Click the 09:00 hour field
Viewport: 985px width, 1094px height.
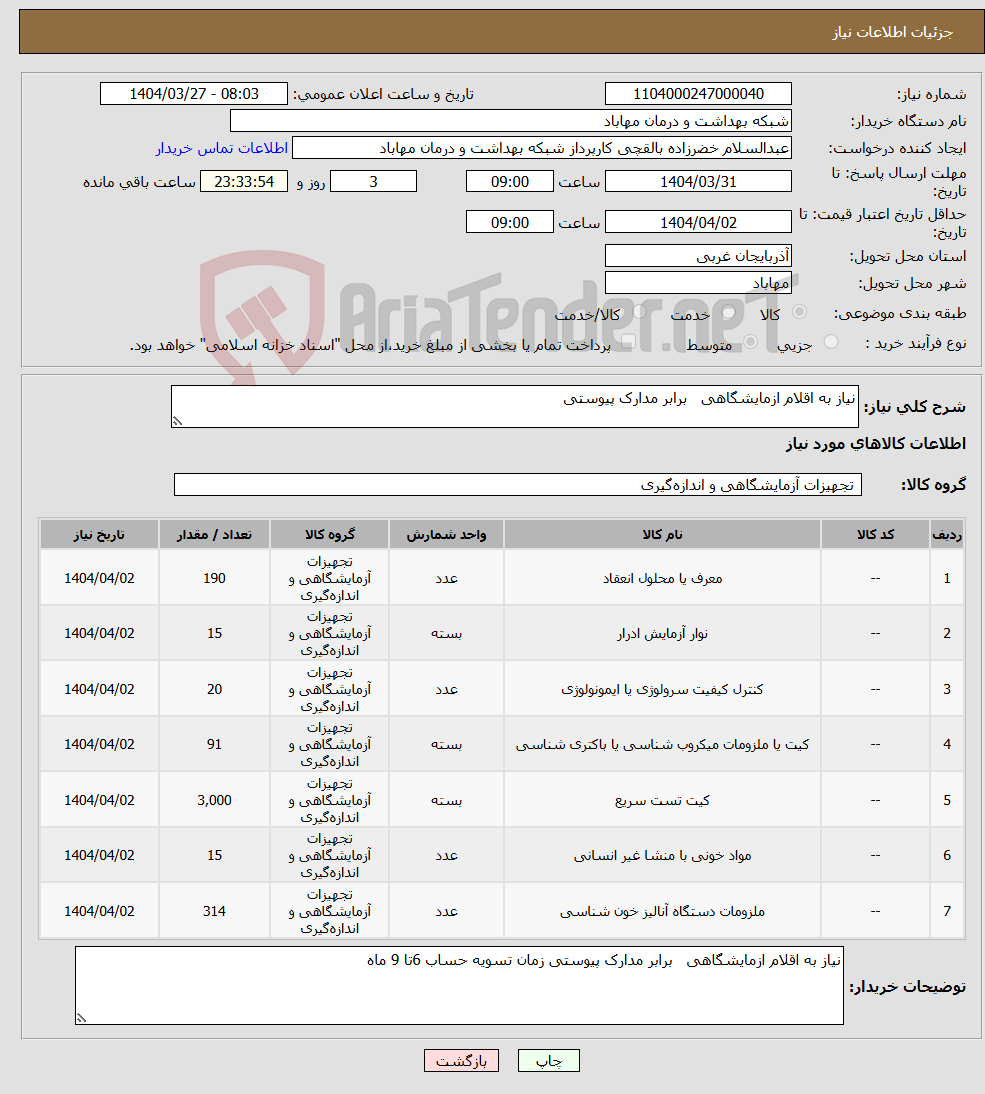click(510, 181)
